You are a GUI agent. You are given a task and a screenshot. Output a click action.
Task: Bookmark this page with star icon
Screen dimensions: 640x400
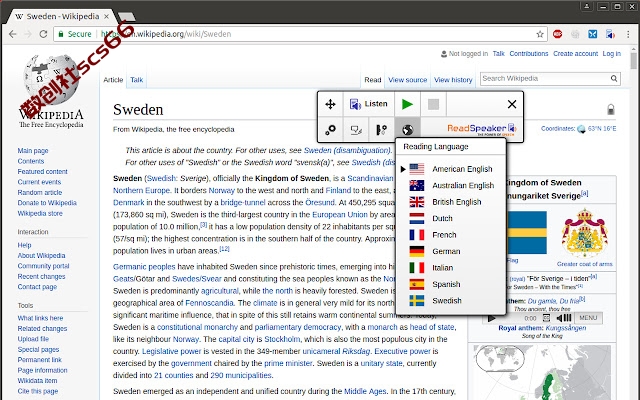540,34
